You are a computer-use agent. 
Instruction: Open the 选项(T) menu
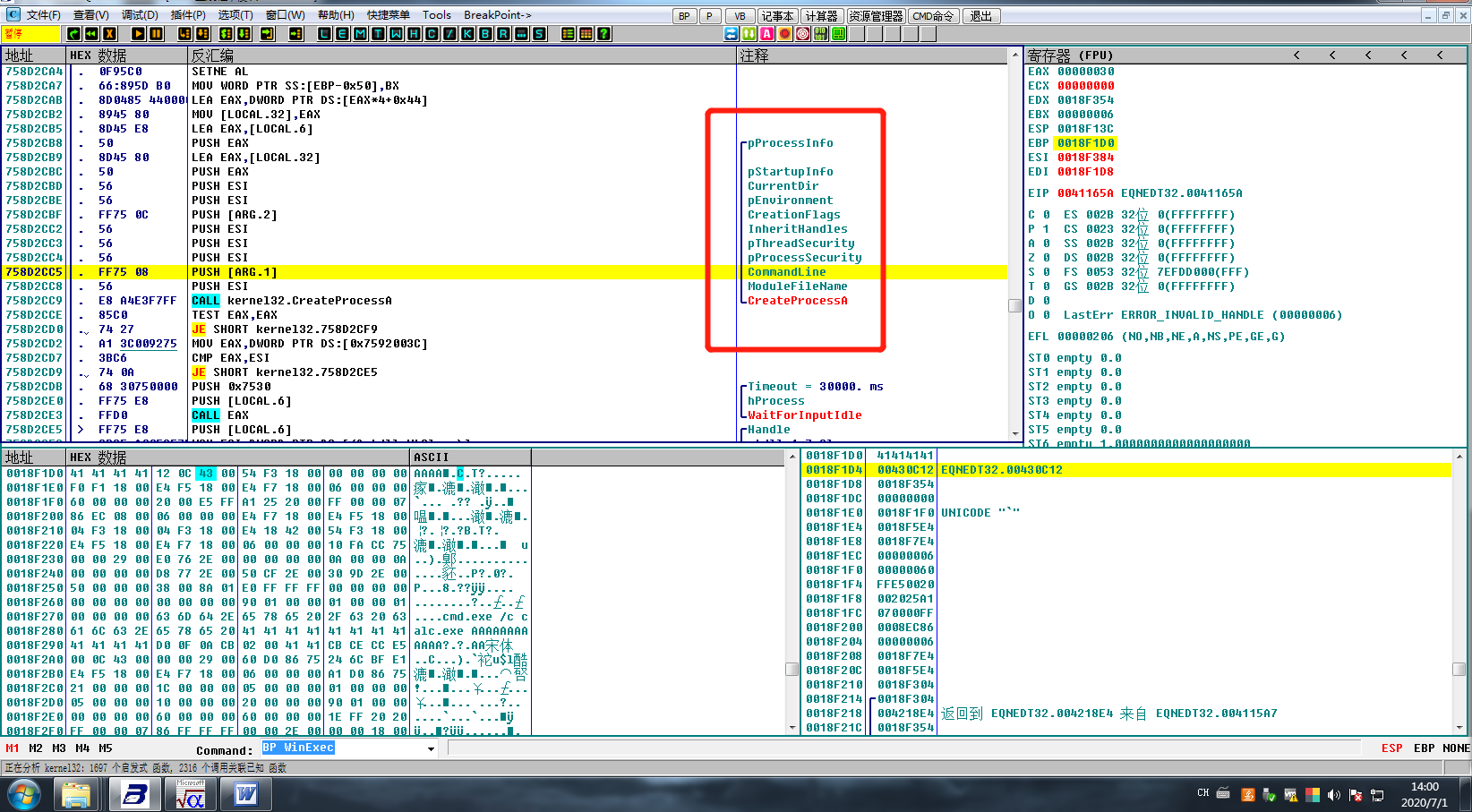pyautogui.click(x=235, y=15)
